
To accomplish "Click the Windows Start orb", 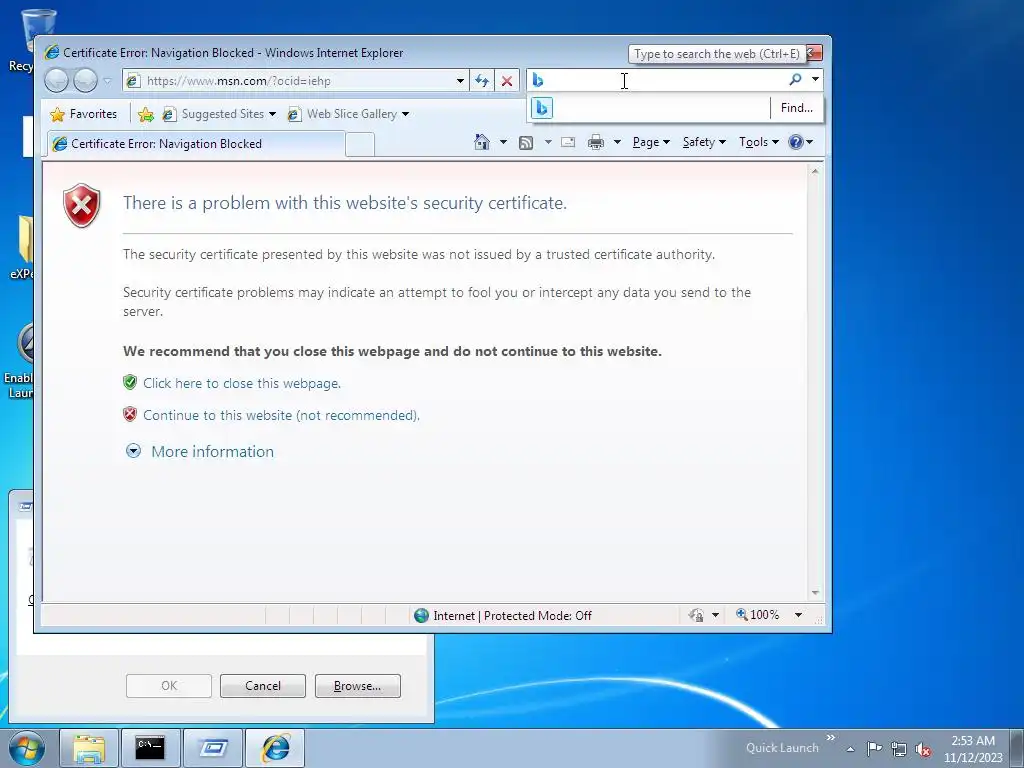I will coord(27,748).
